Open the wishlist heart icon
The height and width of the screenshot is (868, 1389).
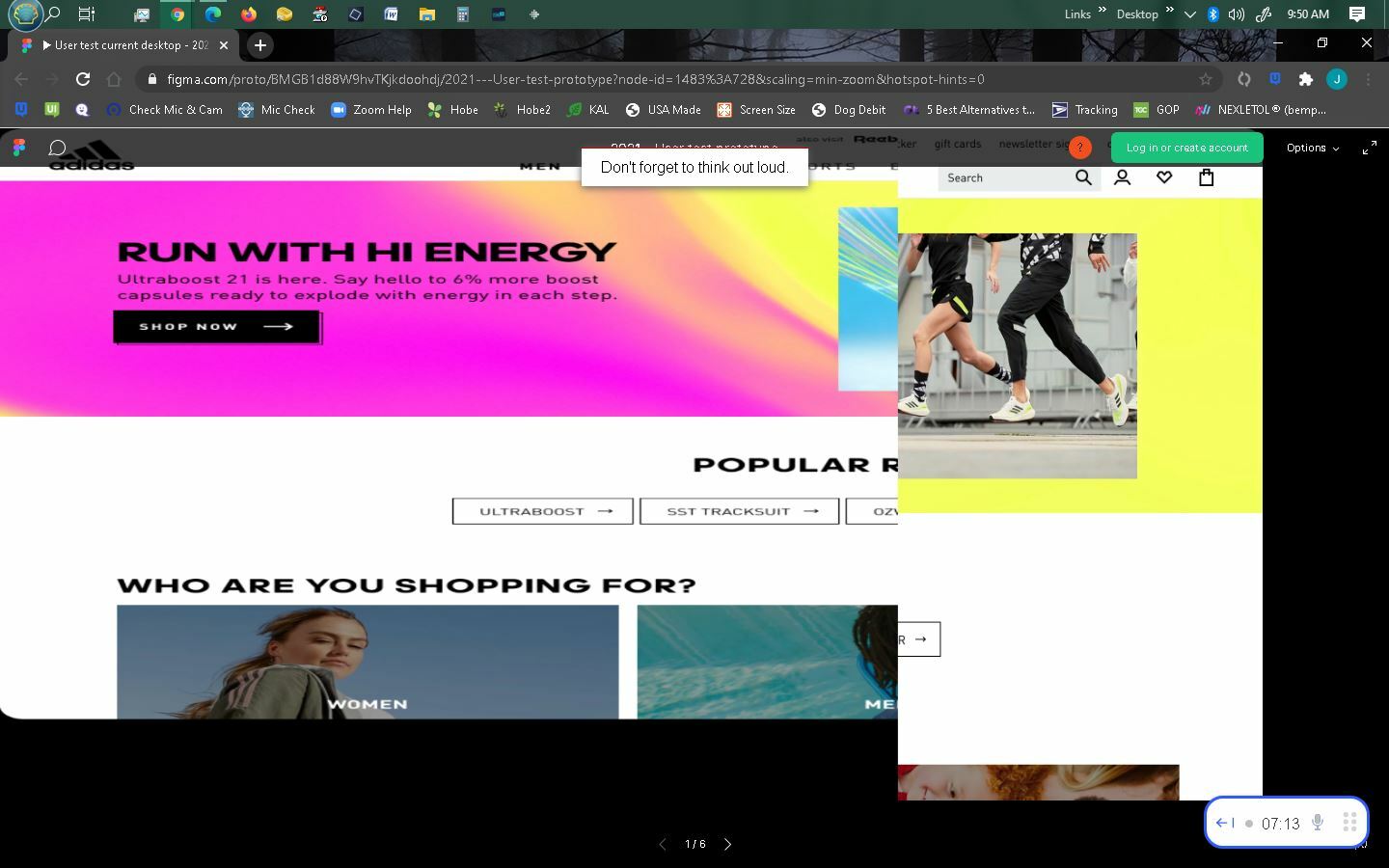(1164, 177)
